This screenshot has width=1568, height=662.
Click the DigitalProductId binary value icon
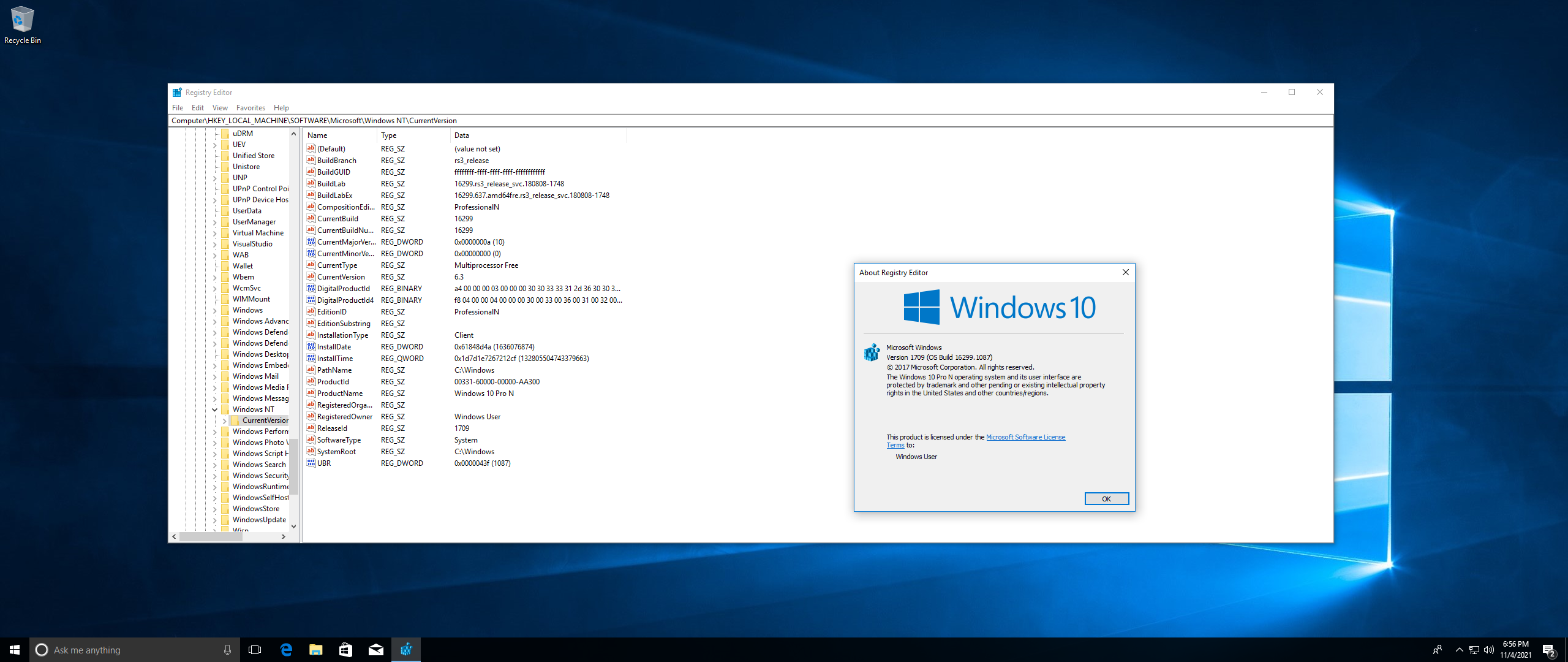pyautogui.click(x=311, y=289)
